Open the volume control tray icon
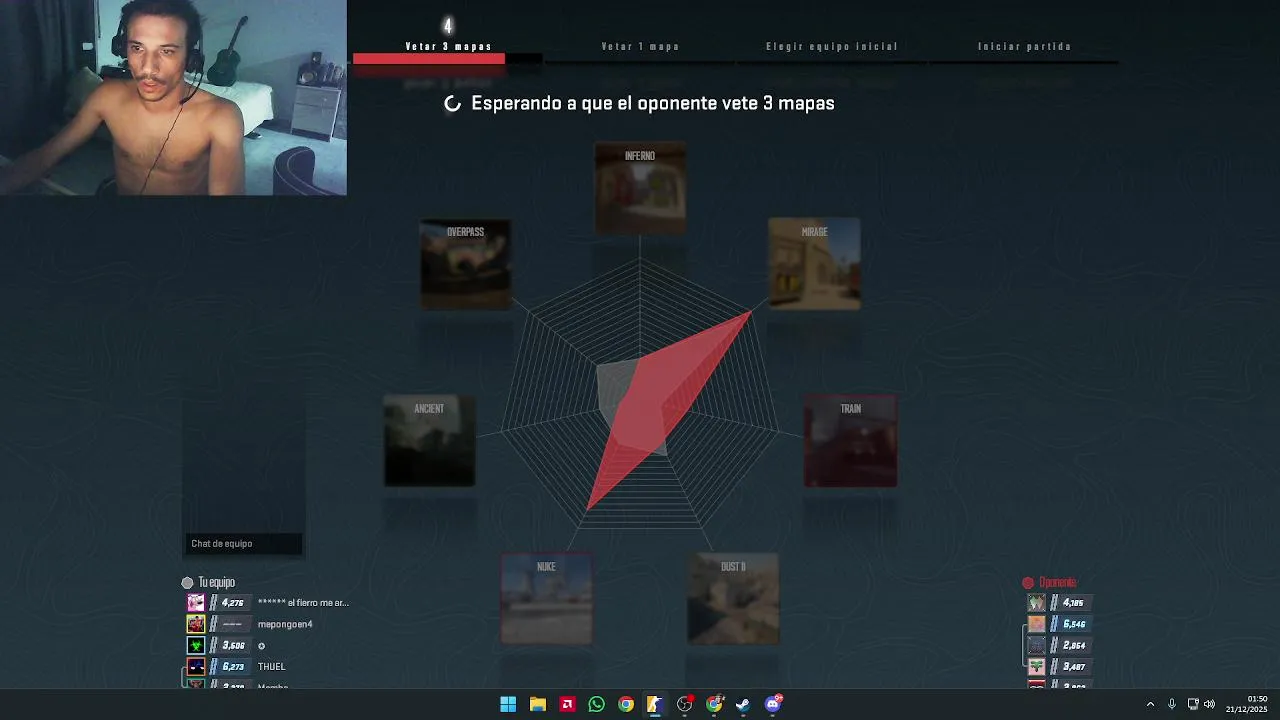Viewport: 1280px width, 720px height. tap(1209, 704)
